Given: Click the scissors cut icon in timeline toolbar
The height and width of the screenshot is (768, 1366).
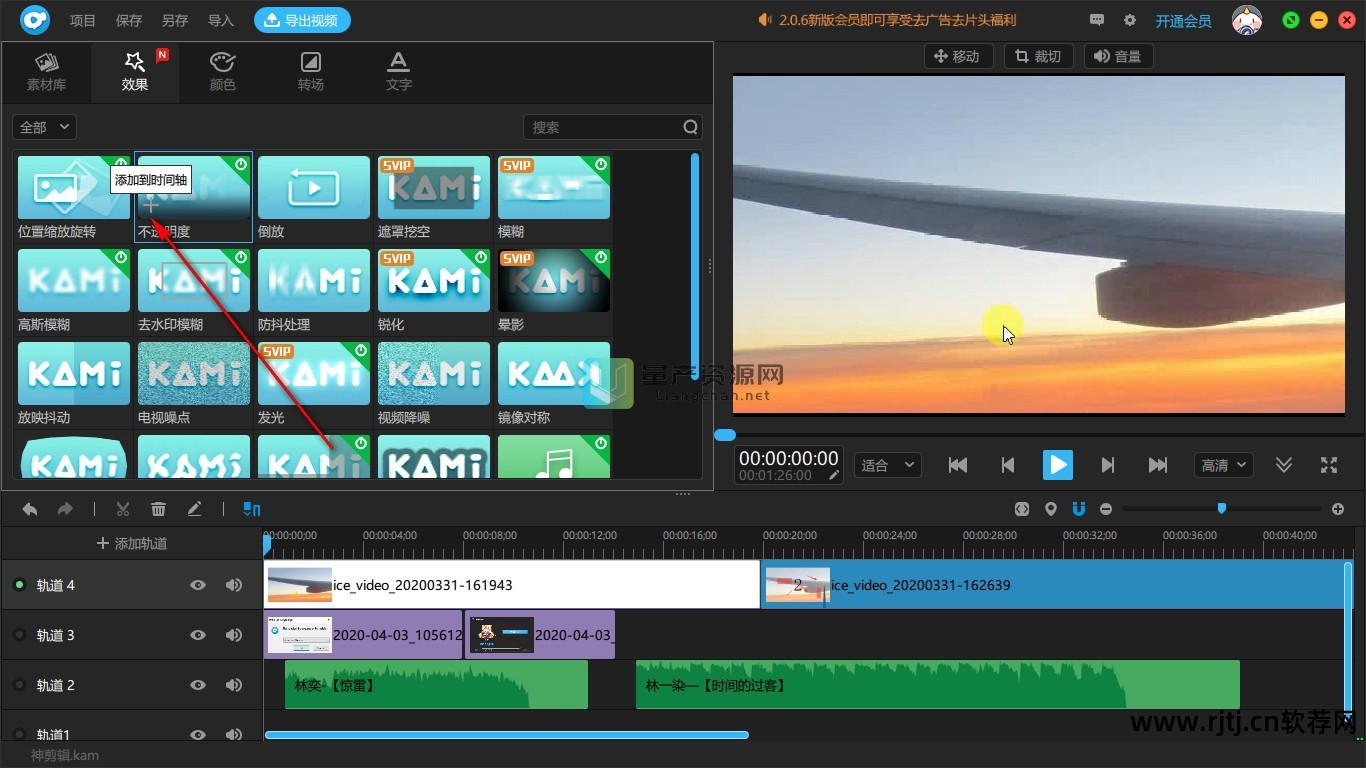Looking at the screenshot, I should pos(123,509).
